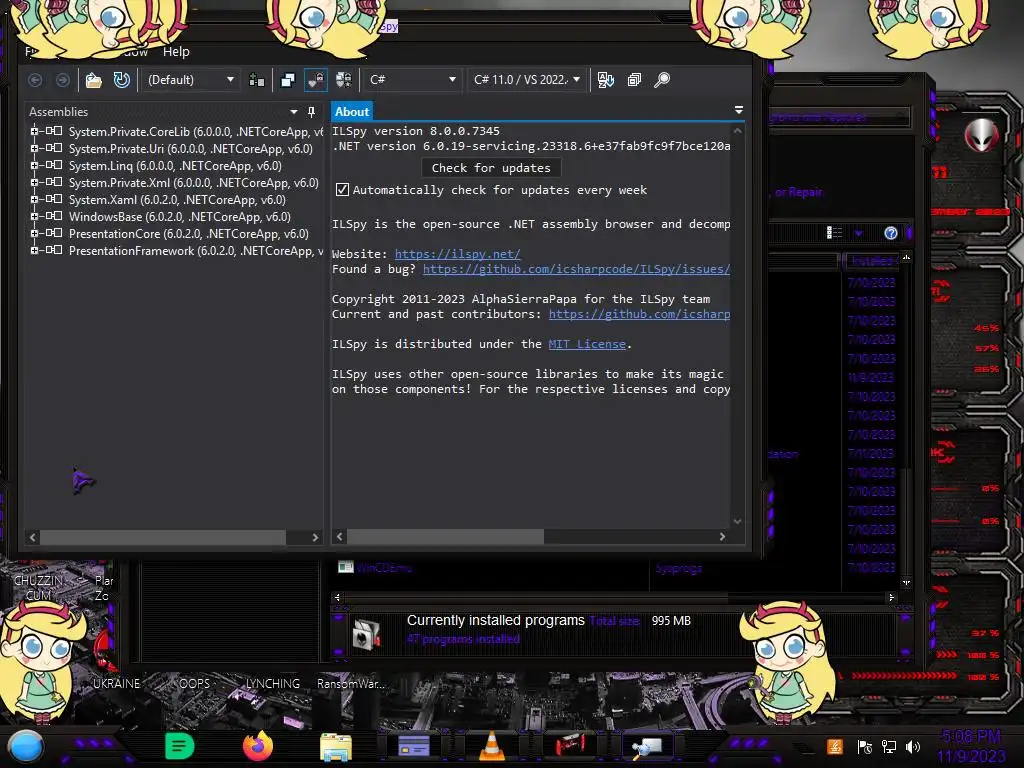Open VLC media player from taskbar
This screenshot has width=1024, height=768.
(492, 746)
